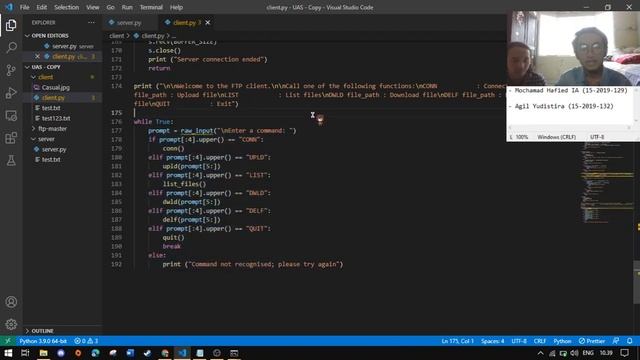The image size is (640, 360).
Task: Select Casual.jpg in explorer tree
Action: 56,87
